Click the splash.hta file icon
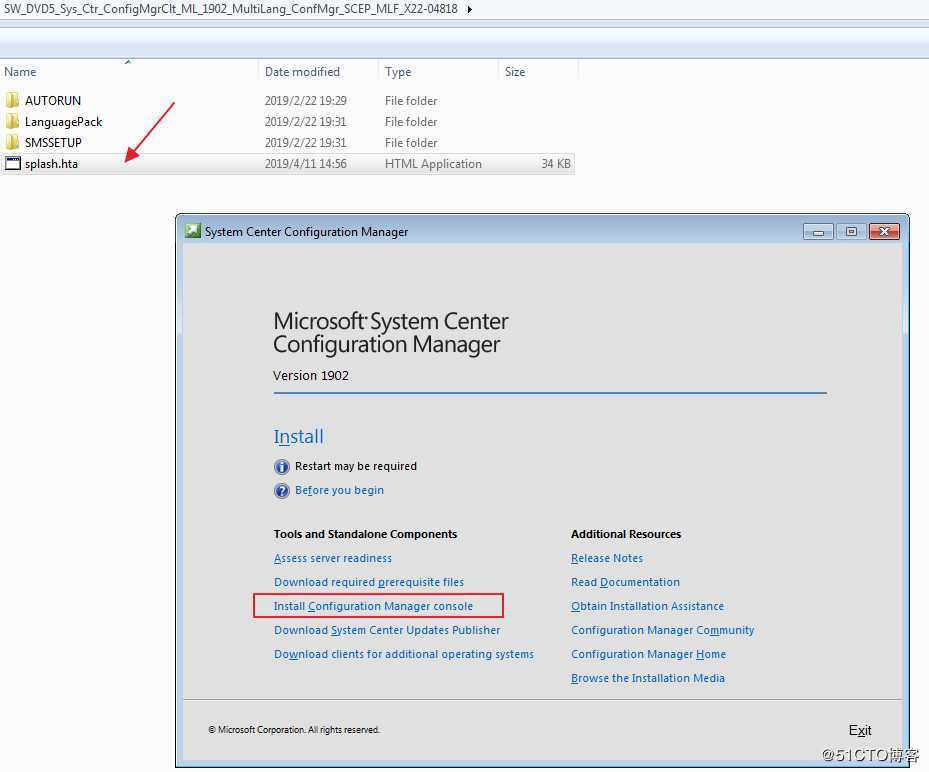Image resolution: width=929 pixels, height=772 pixels. (12, 164)
